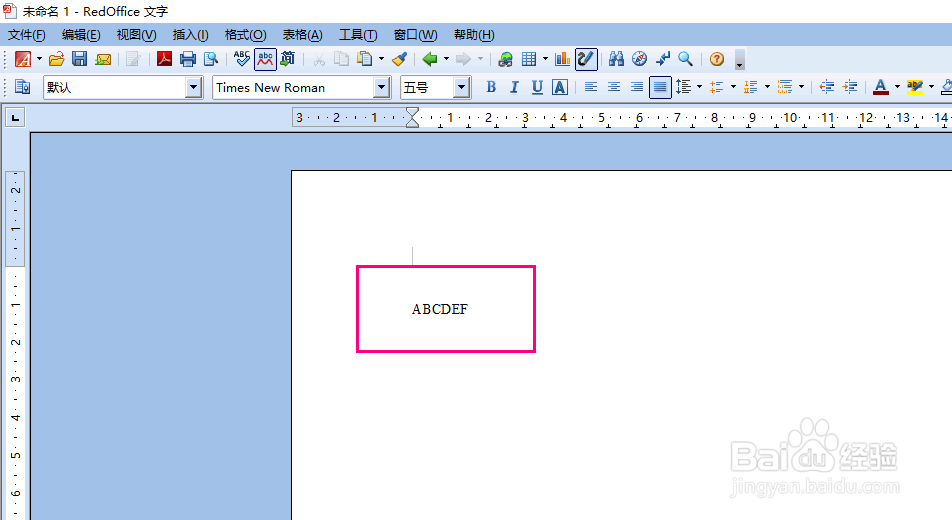
Task: Open the Navigator compass icon
Action: tap(639, 59)
